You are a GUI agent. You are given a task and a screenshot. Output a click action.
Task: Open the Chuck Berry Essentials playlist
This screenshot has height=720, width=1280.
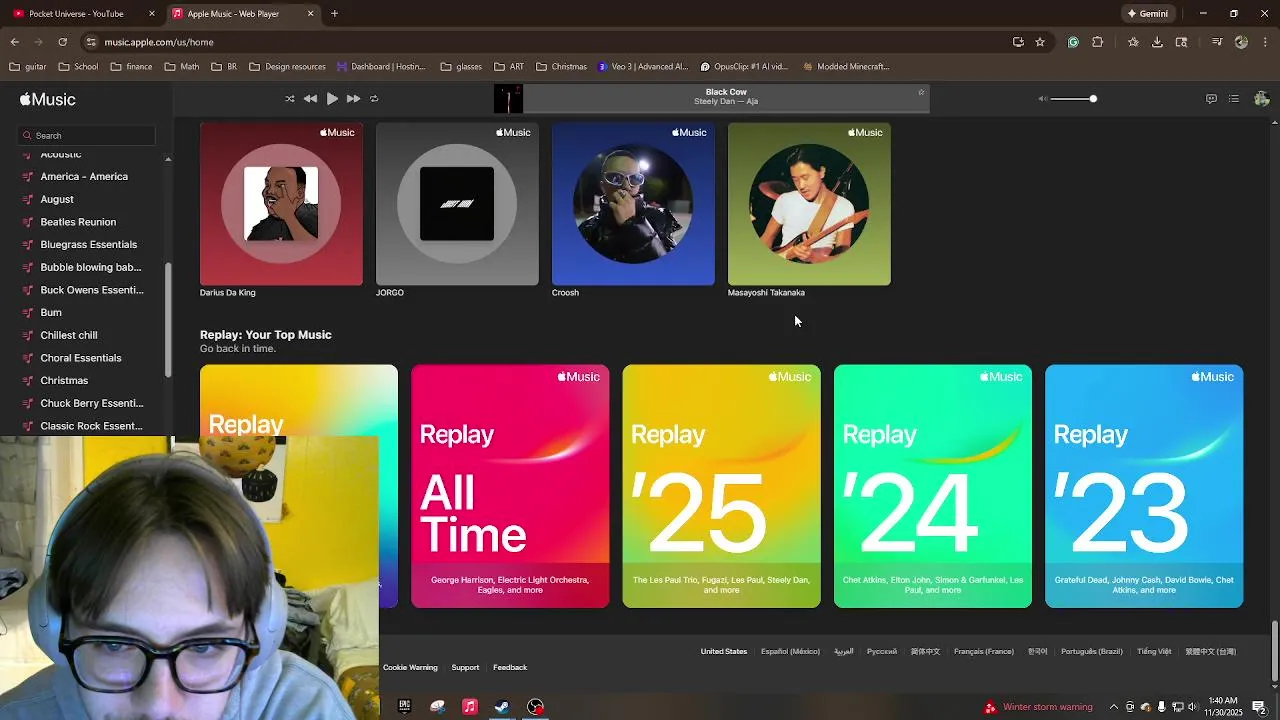click(92, 403)
